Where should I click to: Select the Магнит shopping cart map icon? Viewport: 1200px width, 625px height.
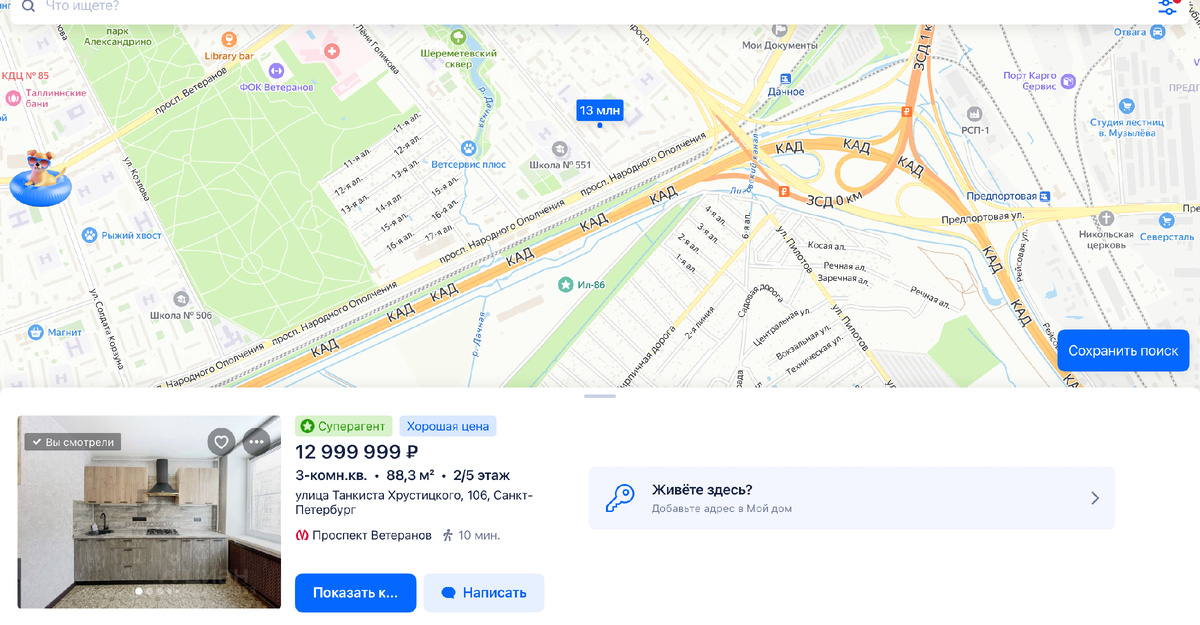click(36, 331)
